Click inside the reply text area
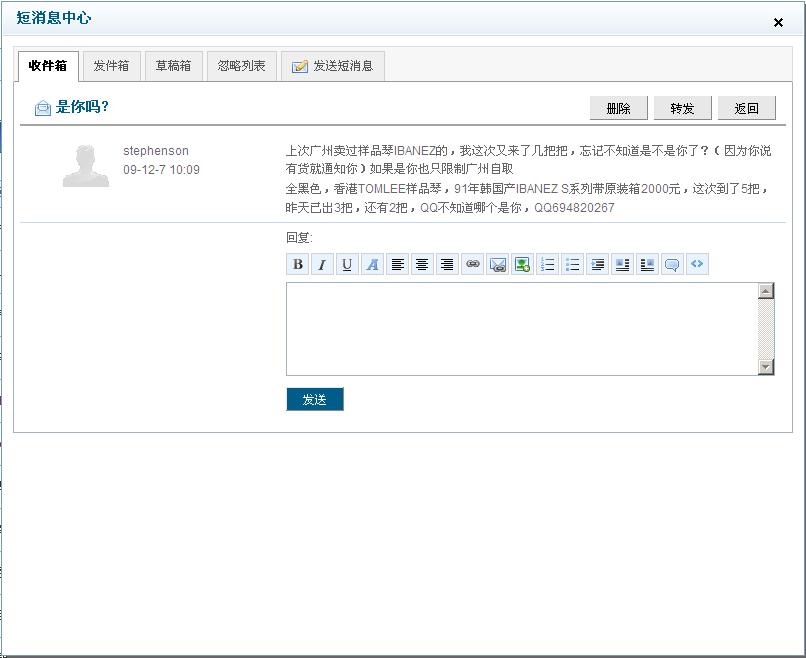This screenshot has height=658, width=806. (520, 329)
